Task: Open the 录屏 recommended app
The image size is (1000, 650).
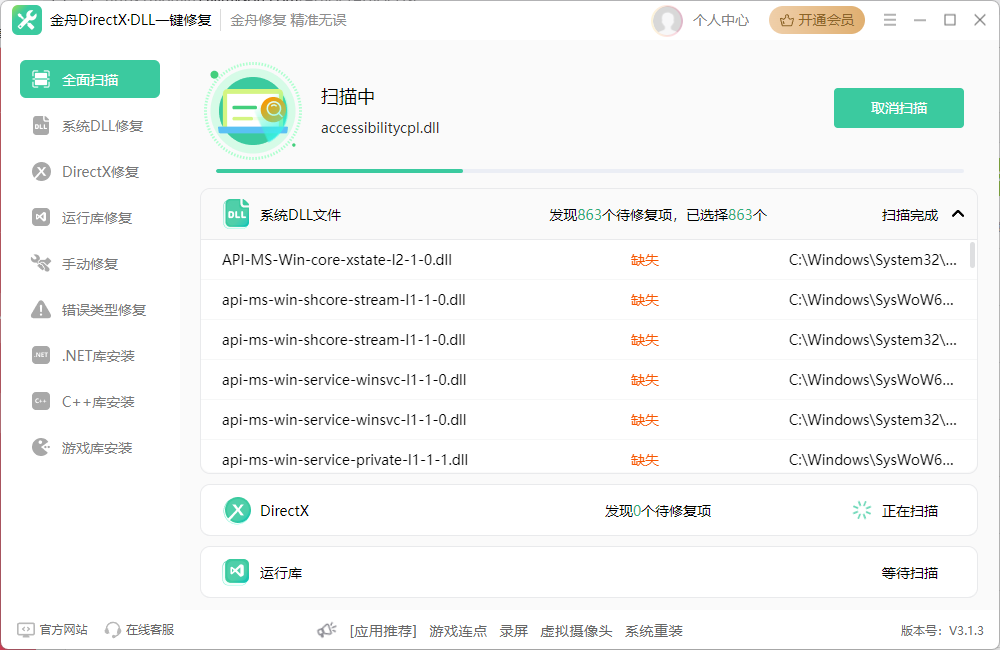Action: pyautogui.click(x=513, y=631)
